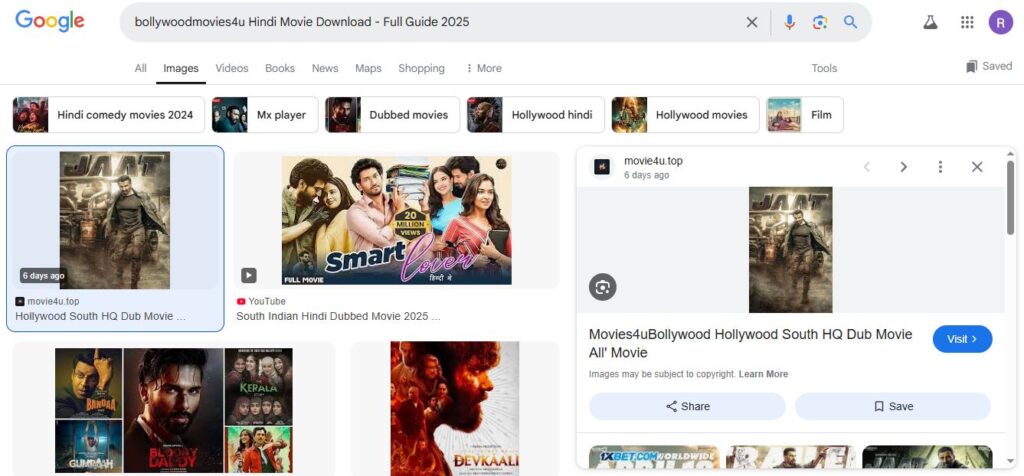Open the JAAT poster result thumbnail
The width and height of the screenshot is (1024, 476).
(x=115, y=221)
